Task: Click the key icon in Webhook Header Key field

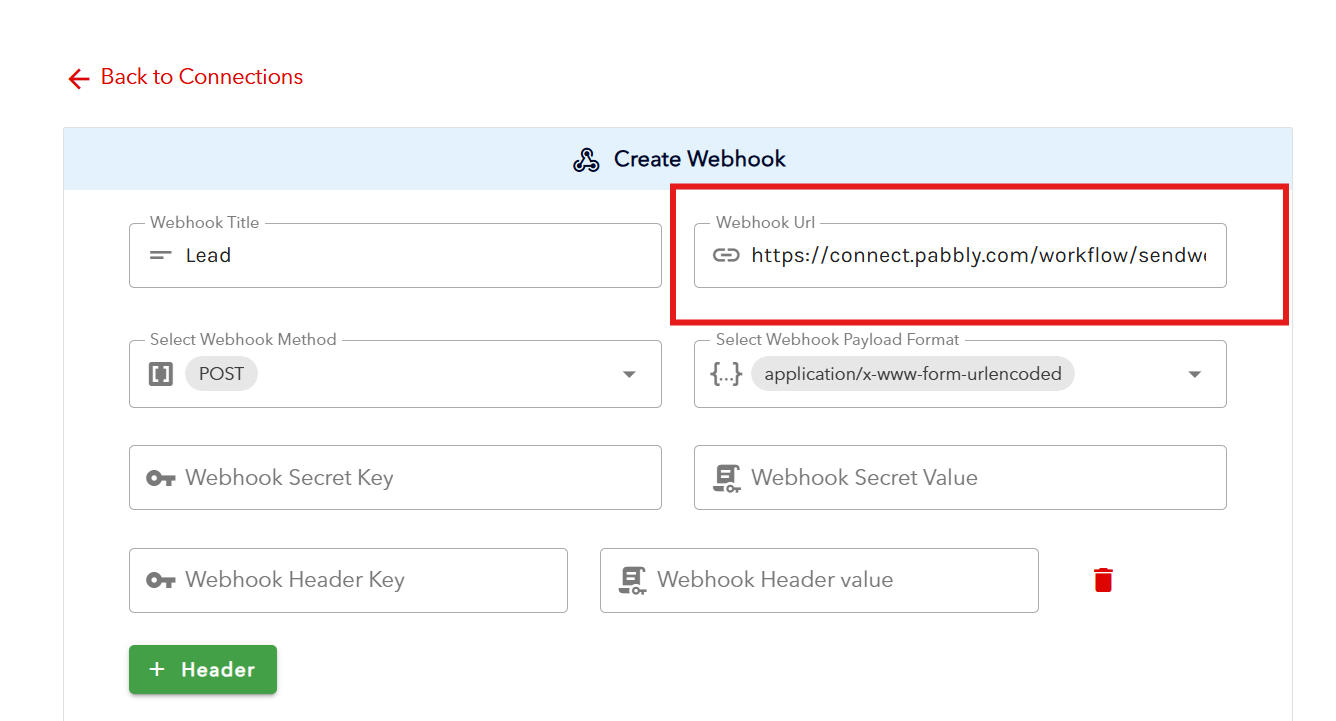Action: tap(160, 580)
